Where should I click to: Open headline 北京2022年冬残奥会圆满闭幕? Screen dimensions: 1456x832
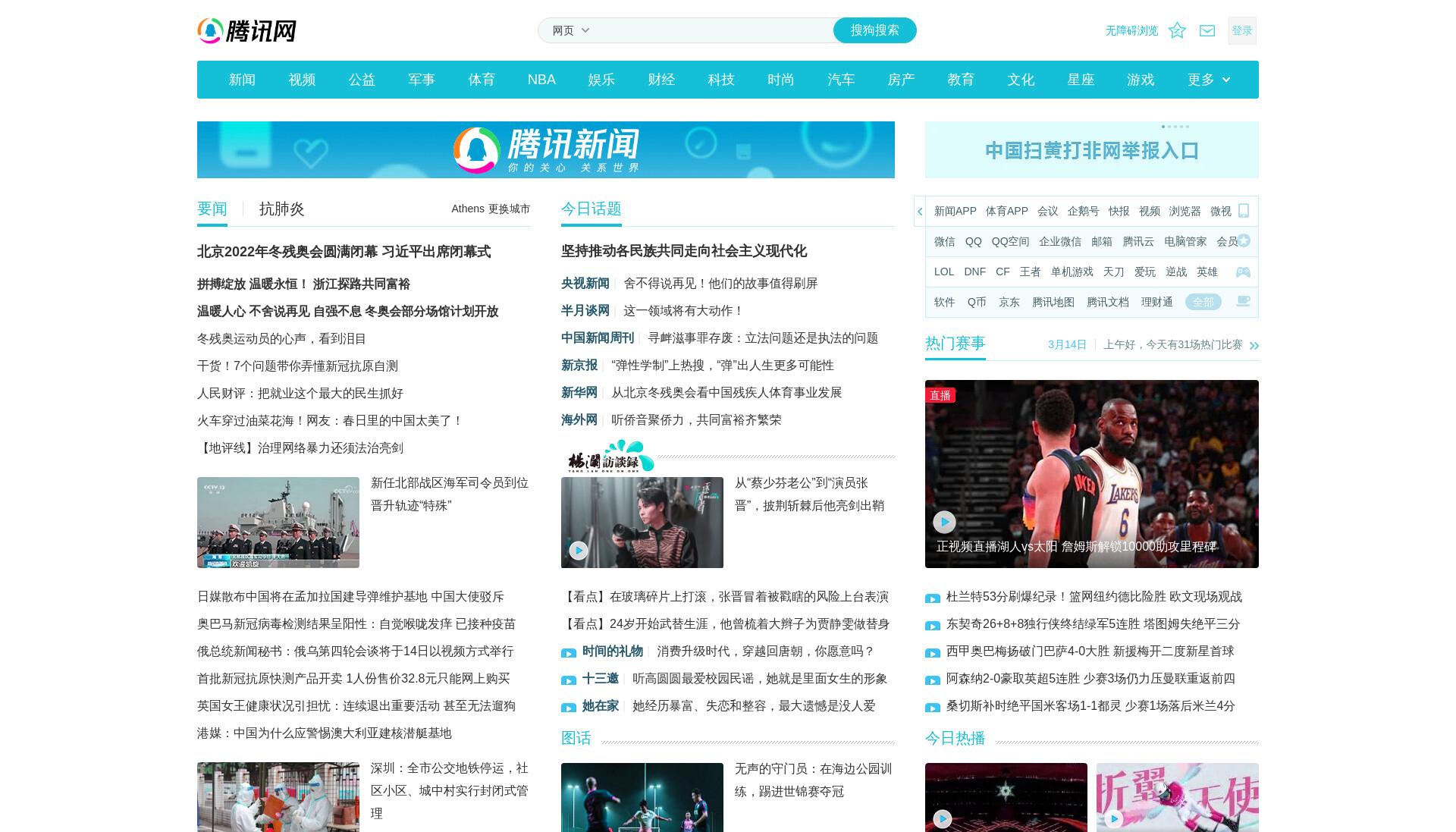[x=344, y=251]
